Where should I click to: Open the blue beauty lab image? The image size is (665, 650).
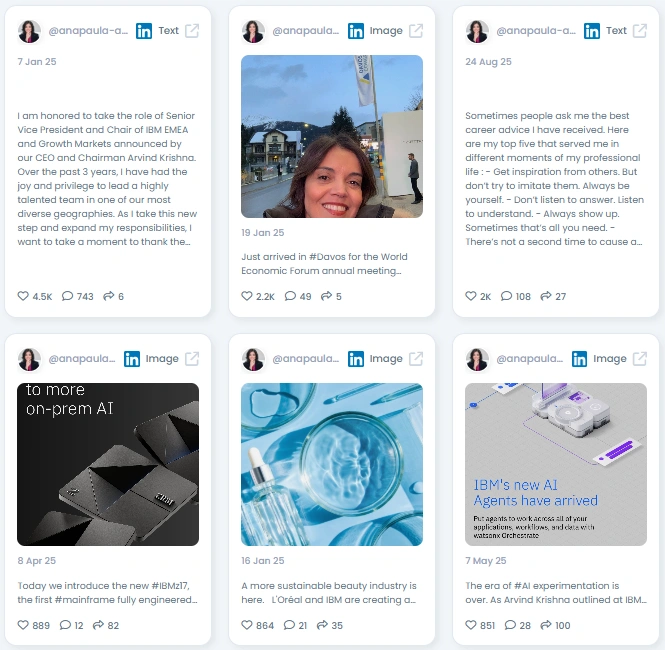pos(332,464)
